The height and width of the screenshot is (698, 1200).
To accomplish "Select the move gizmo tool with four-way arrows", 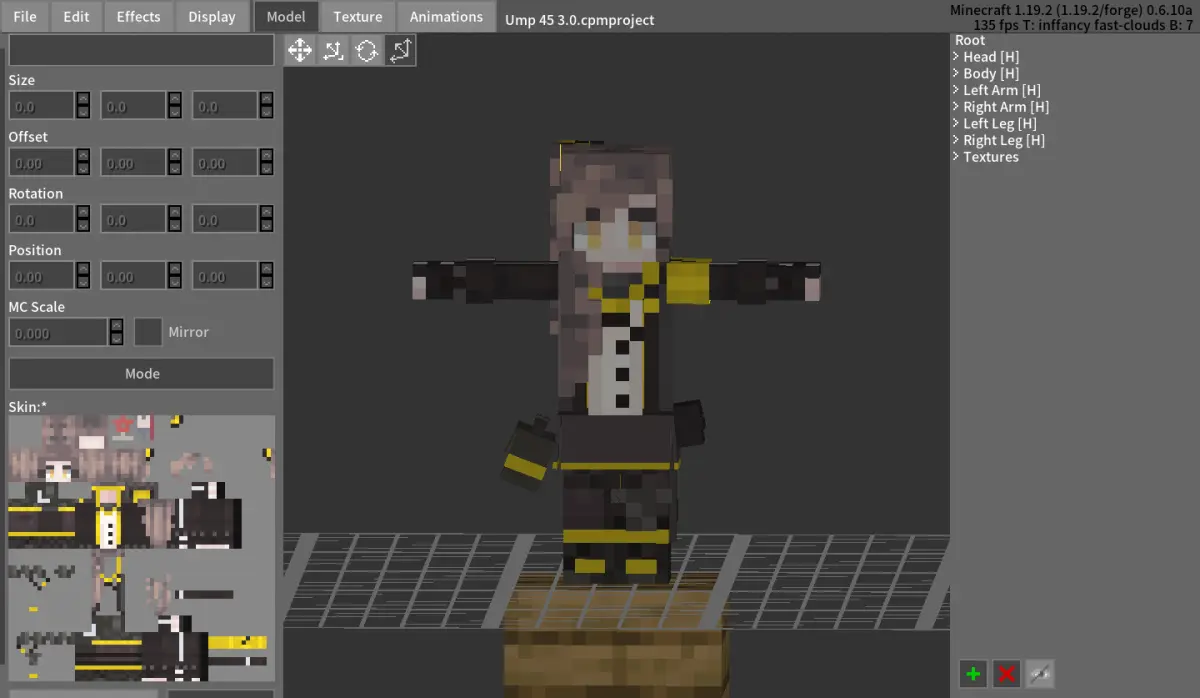I will coord(300,50).
